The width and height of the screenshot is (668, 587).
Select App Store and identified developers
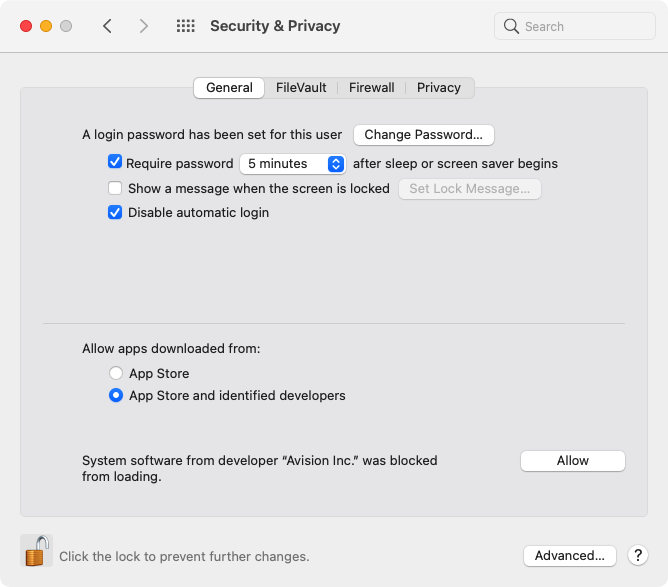116,395
